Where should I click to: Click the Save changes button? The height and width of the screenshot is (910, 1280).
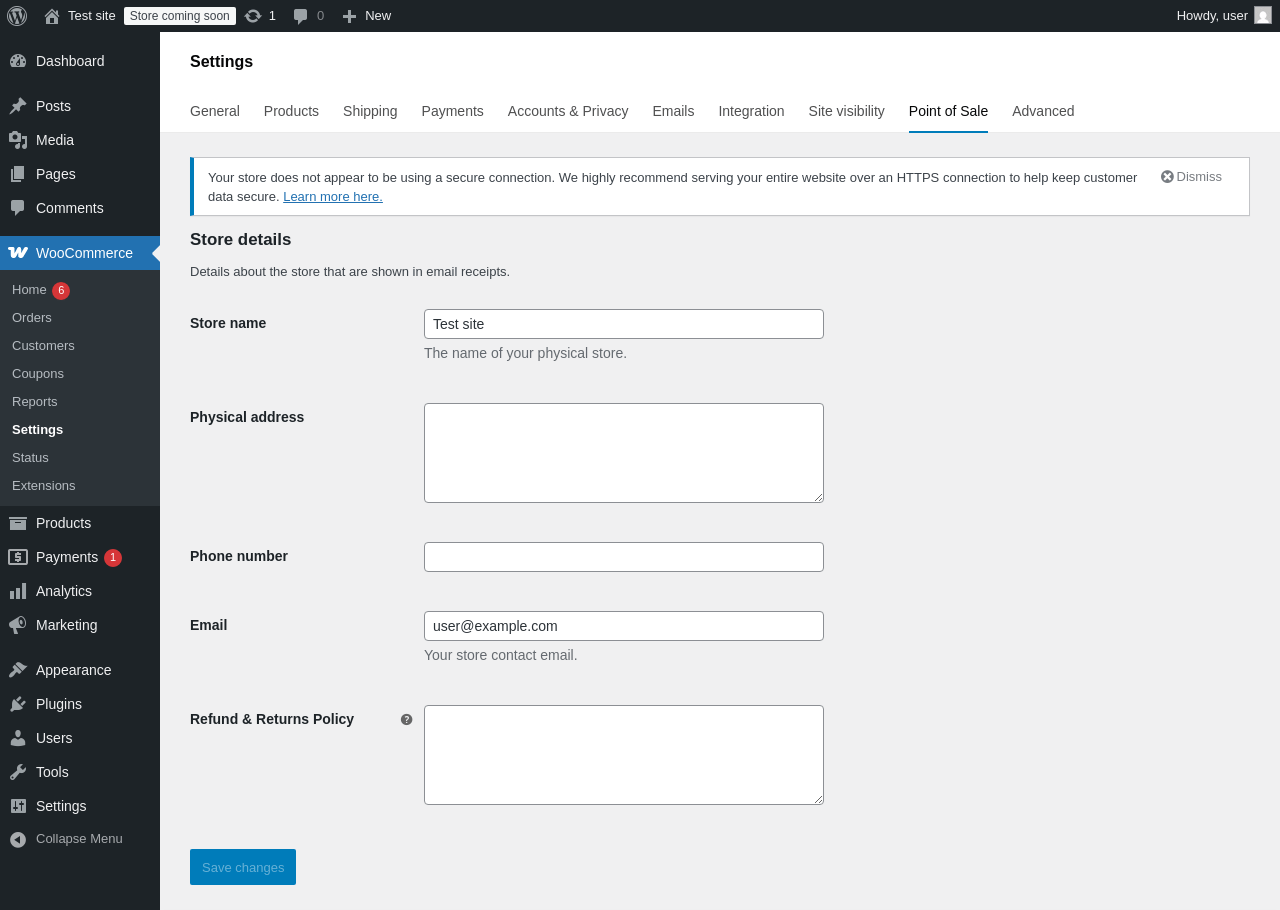pos(243,867)
